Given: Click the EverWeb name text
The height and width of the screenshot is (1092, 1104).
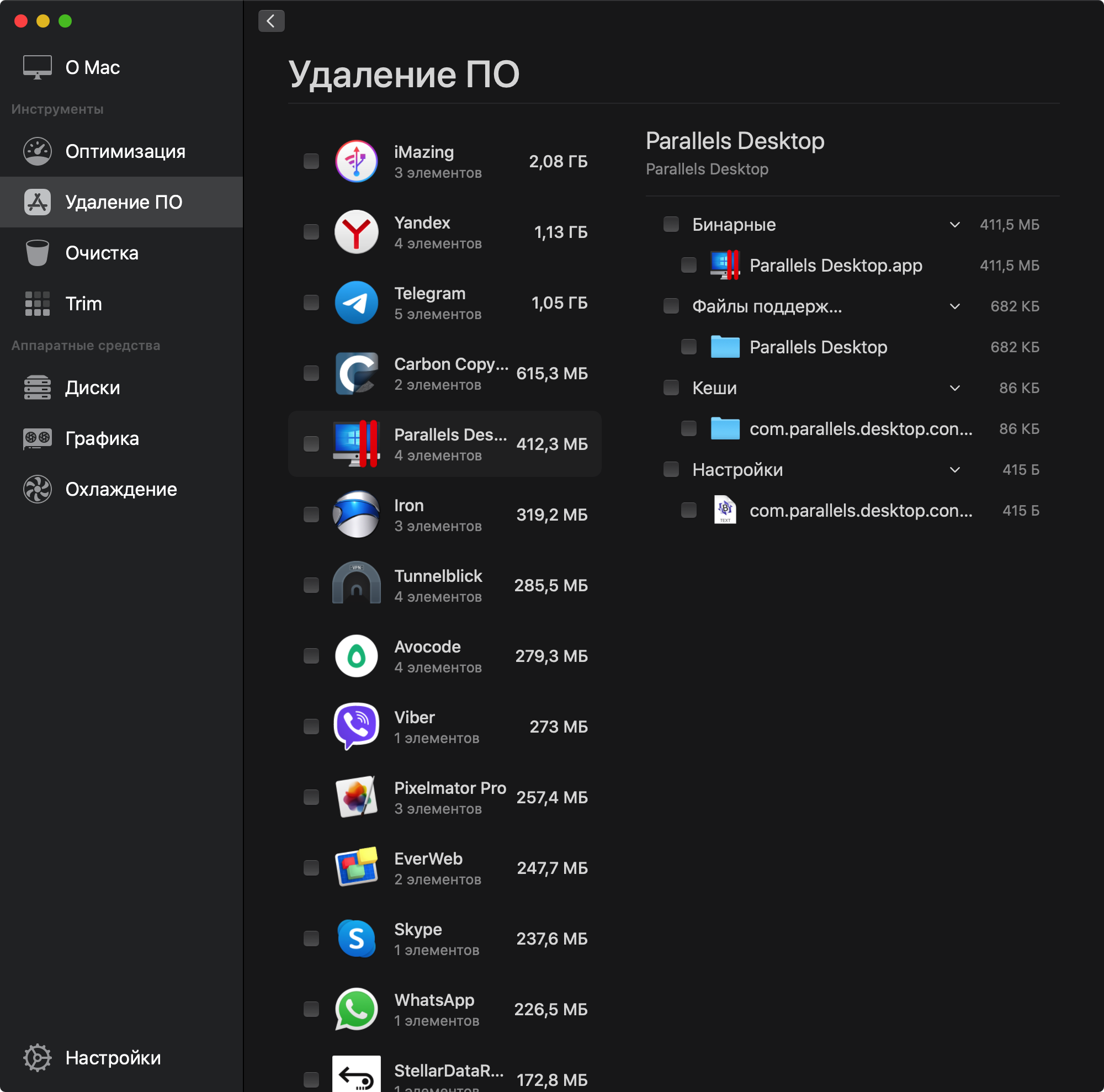Looking at the screenshot, I should (428, 858).
